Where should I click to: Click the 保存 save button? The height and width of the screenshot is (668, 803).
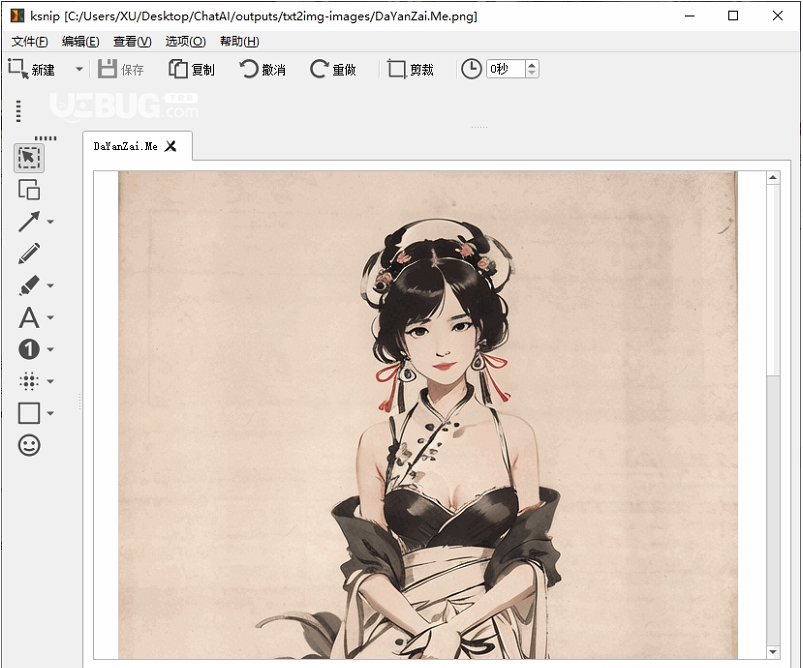point(121,69)
